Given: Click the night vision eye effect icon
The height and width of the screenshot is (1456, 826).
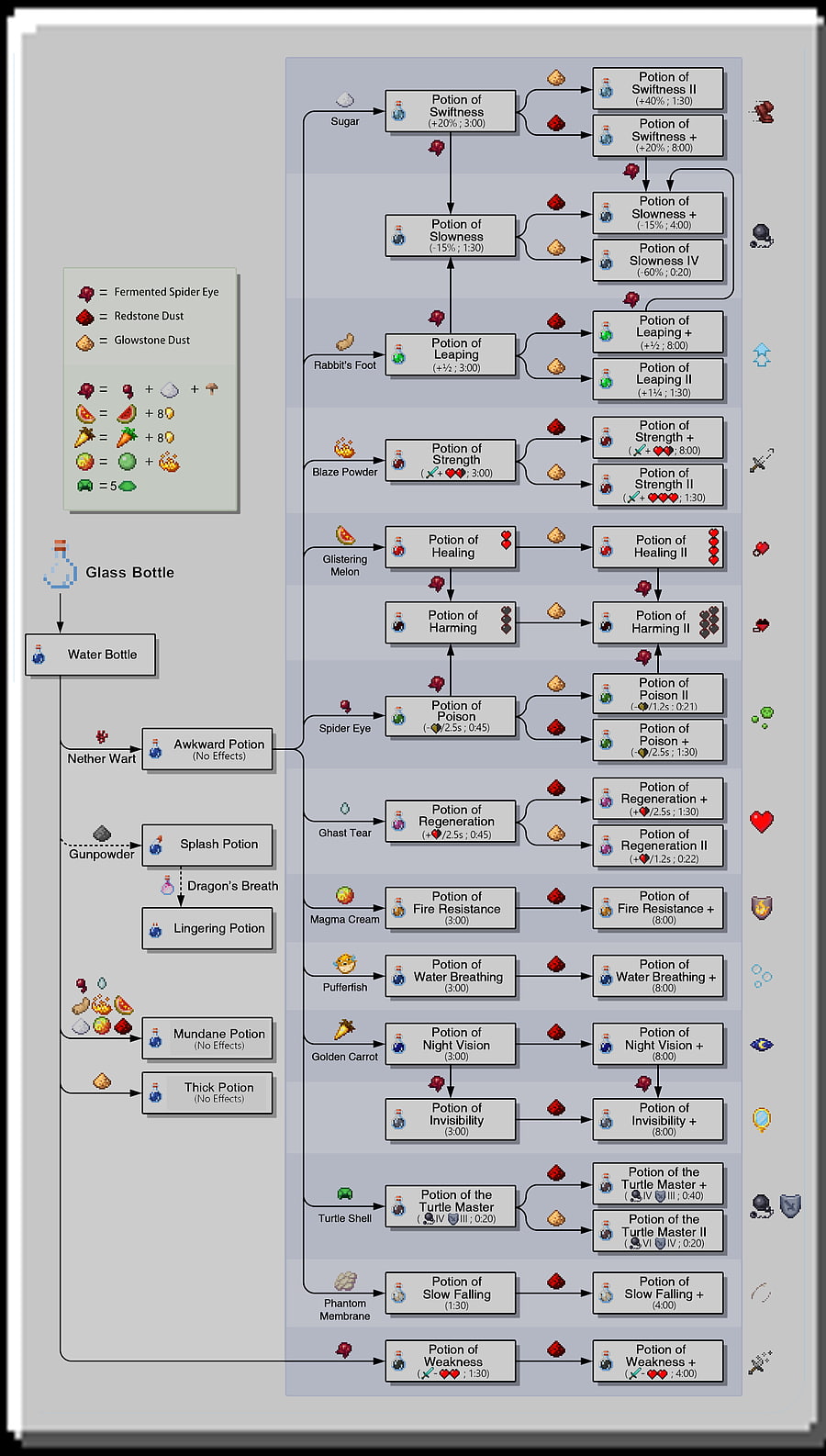Looking at the screenshot, I should point(762,1045).
